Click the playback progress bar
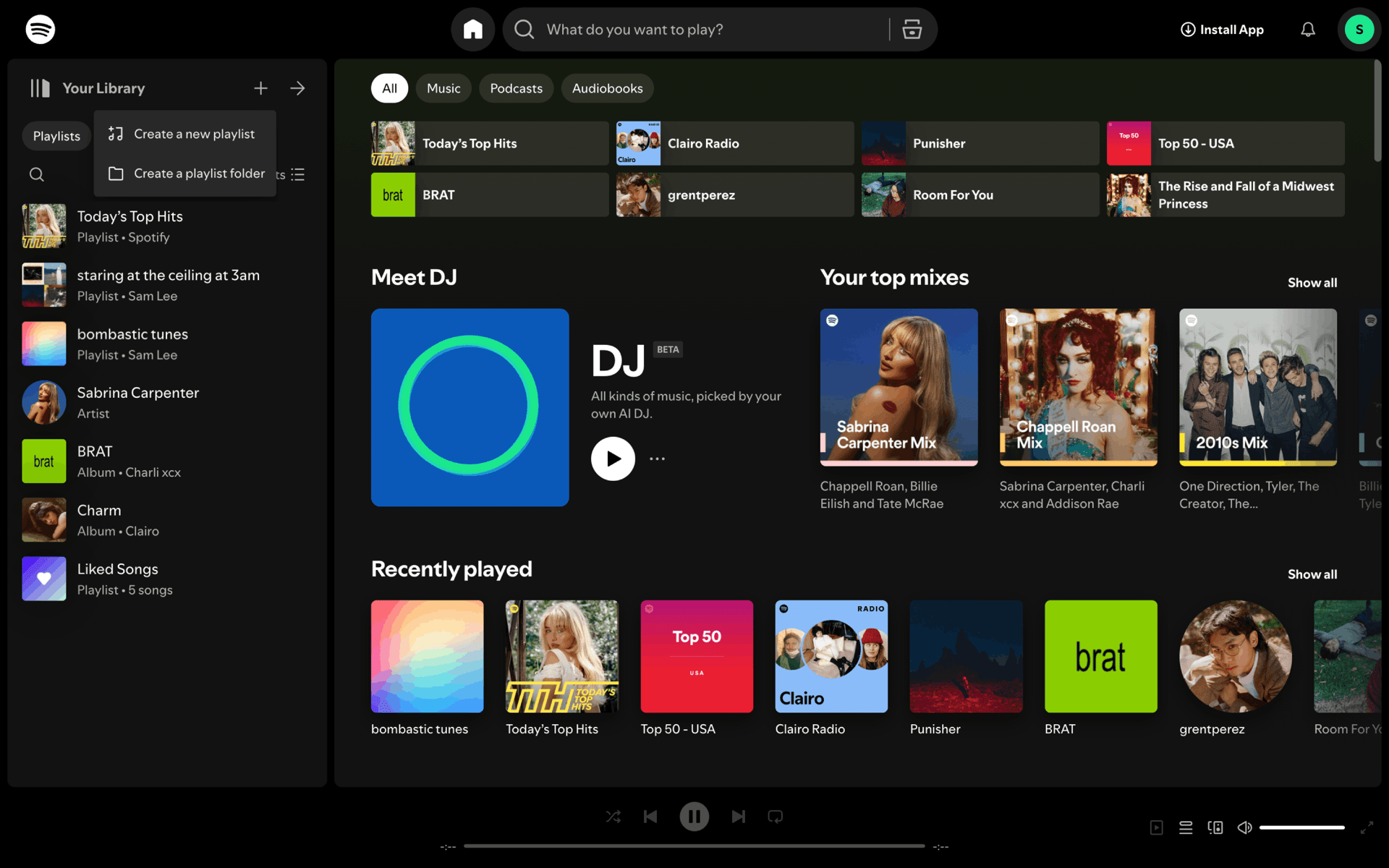Viewport: 1389px width, 868px height. point(694,846)
